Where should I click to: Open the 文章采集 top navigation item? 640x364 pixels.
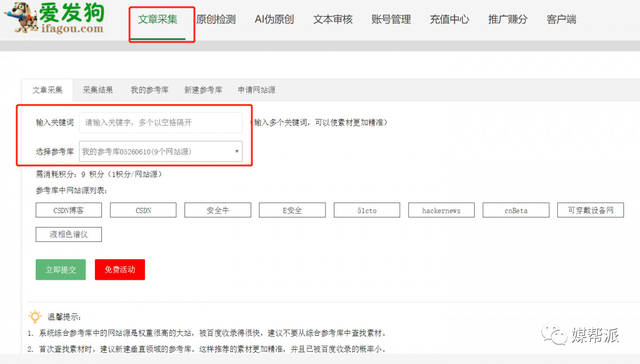tap(158, 19)
